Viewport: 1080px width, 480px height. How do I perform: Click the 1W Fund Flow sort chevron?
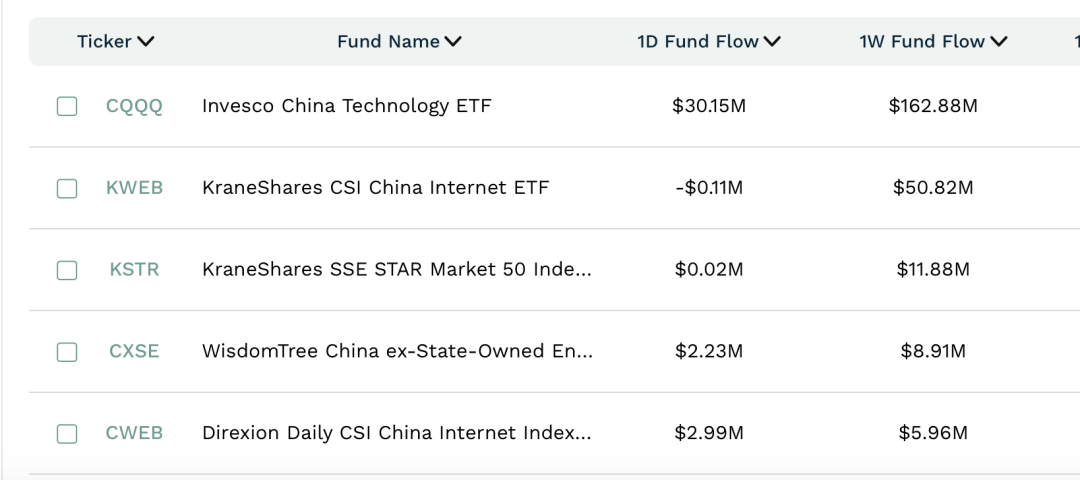tap(998, 42)
